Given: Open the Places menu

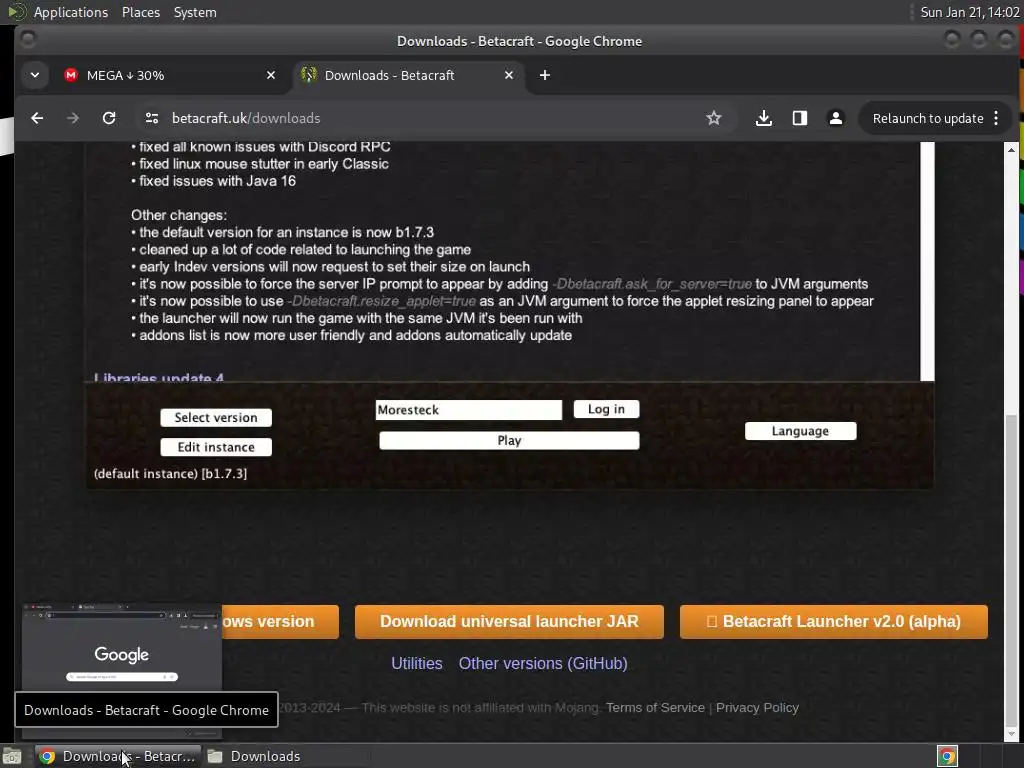Looking at the screenshot, I should (x=141, y=12).
